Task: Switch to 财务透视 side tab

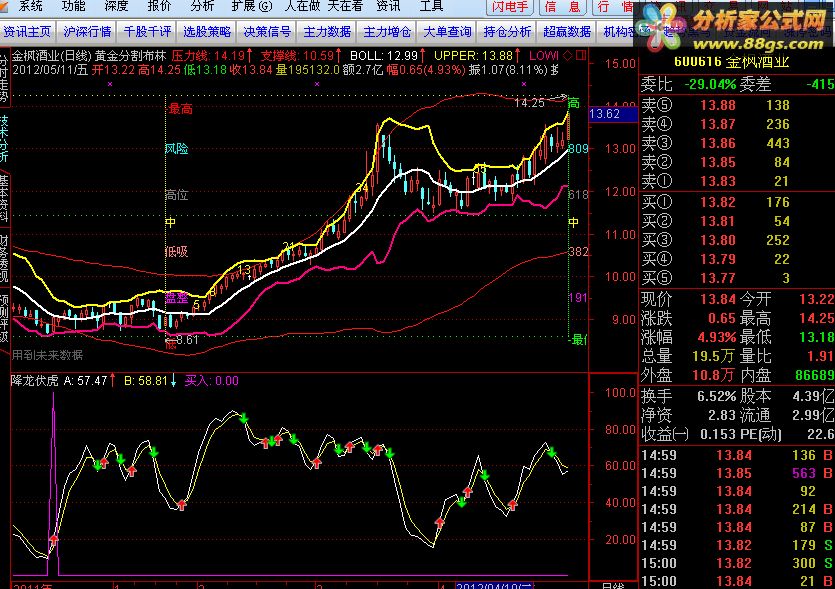Action: coord(4,258)
